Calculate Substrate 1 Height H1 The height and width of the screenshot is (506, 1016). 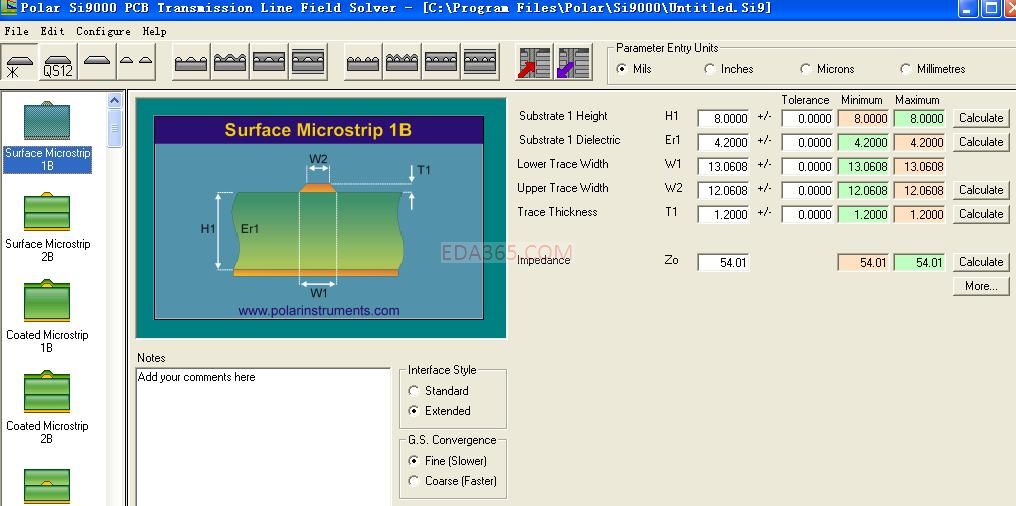point(981,118)
